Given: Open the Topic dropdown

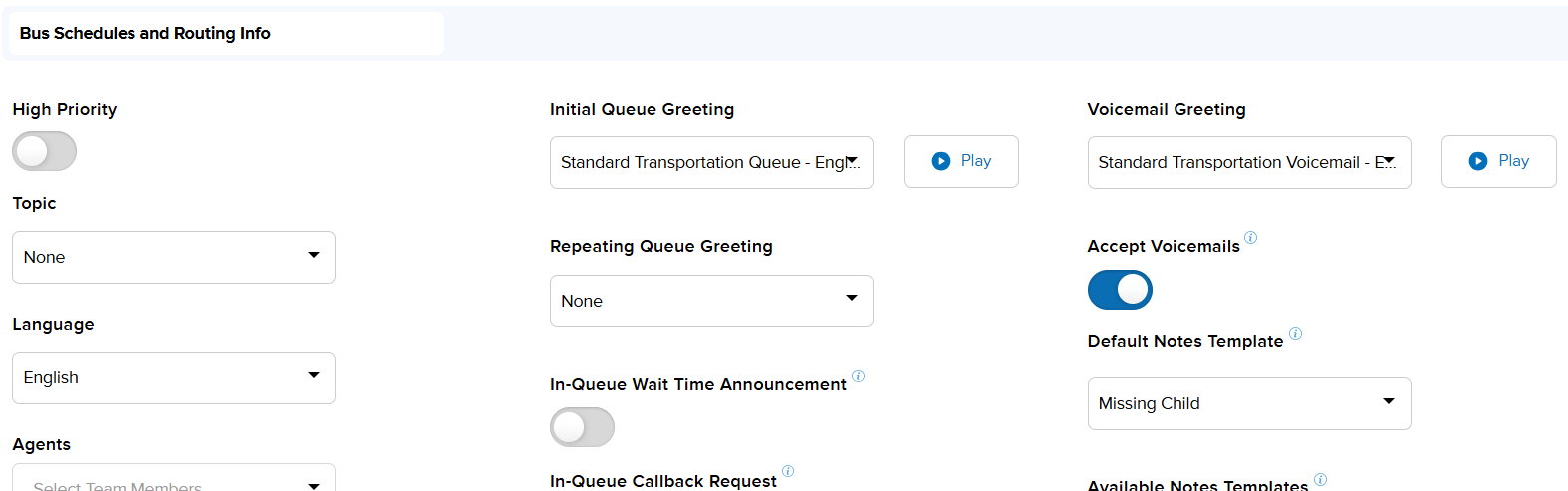Looking at the screenshot, I should click(173, 257).
